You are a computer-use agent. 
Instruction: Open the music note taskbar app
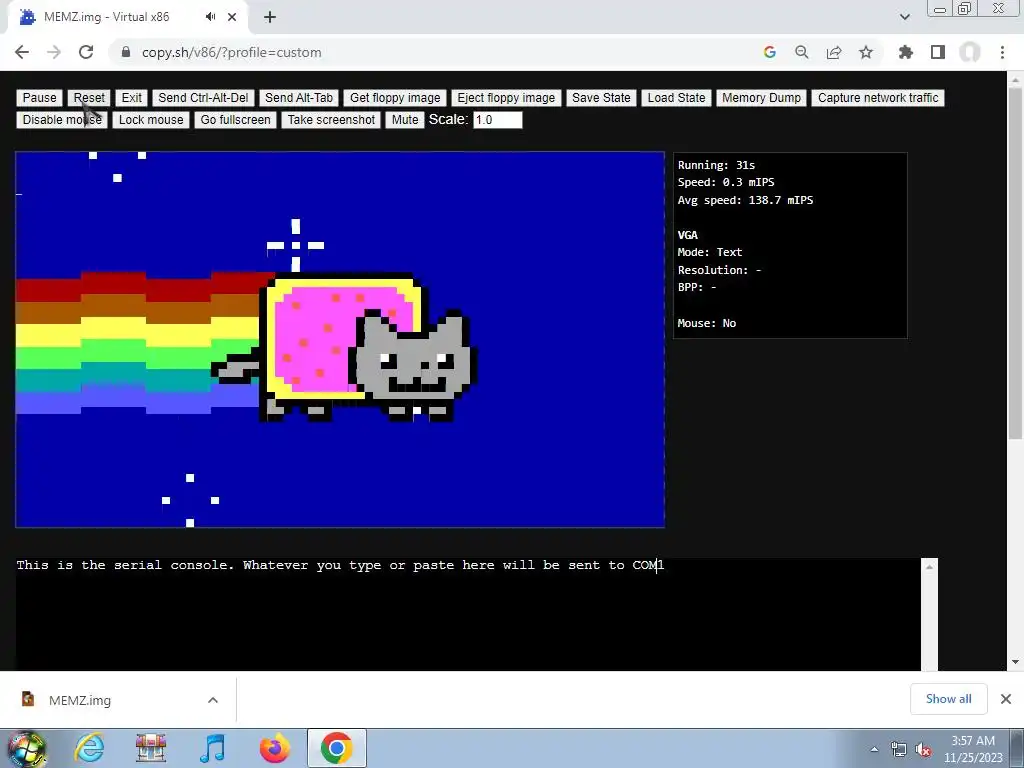[212, 748]
